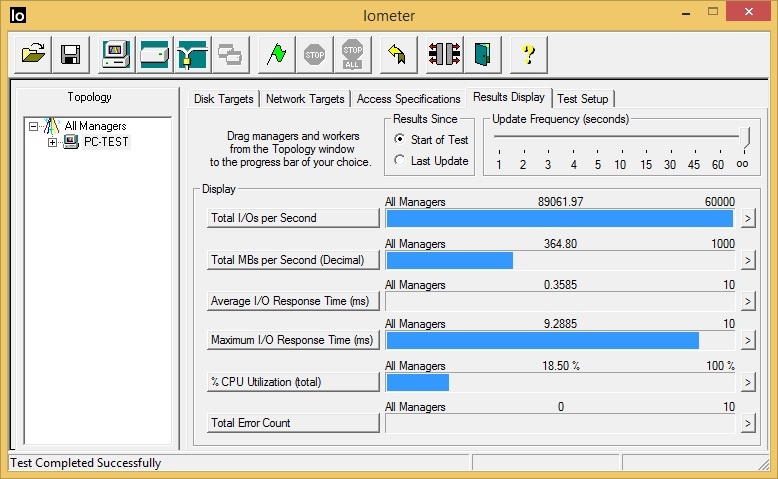This screenshot has height=479, width=778.
Task: Click the 89061.97 IOPS value
Action: (560, 202)
